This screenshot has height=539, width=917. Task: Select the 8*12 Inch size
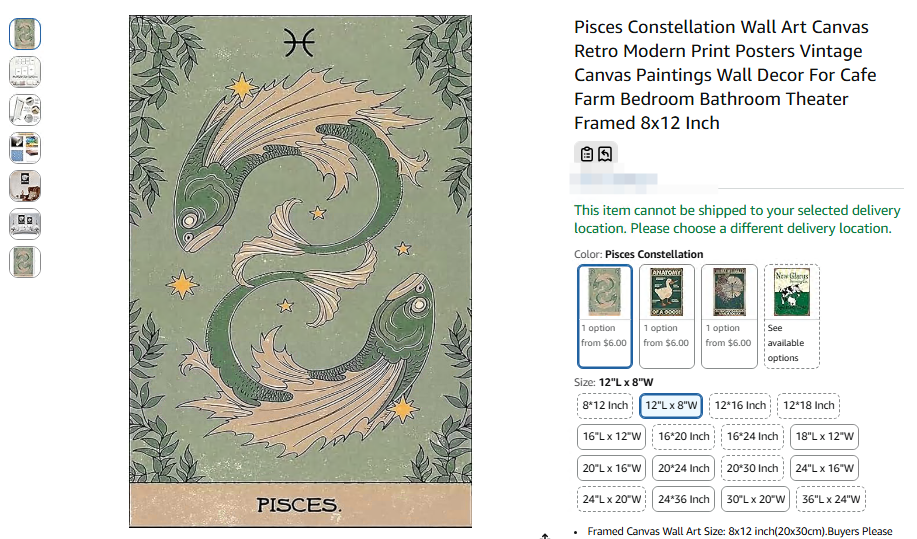click(605, 405)
